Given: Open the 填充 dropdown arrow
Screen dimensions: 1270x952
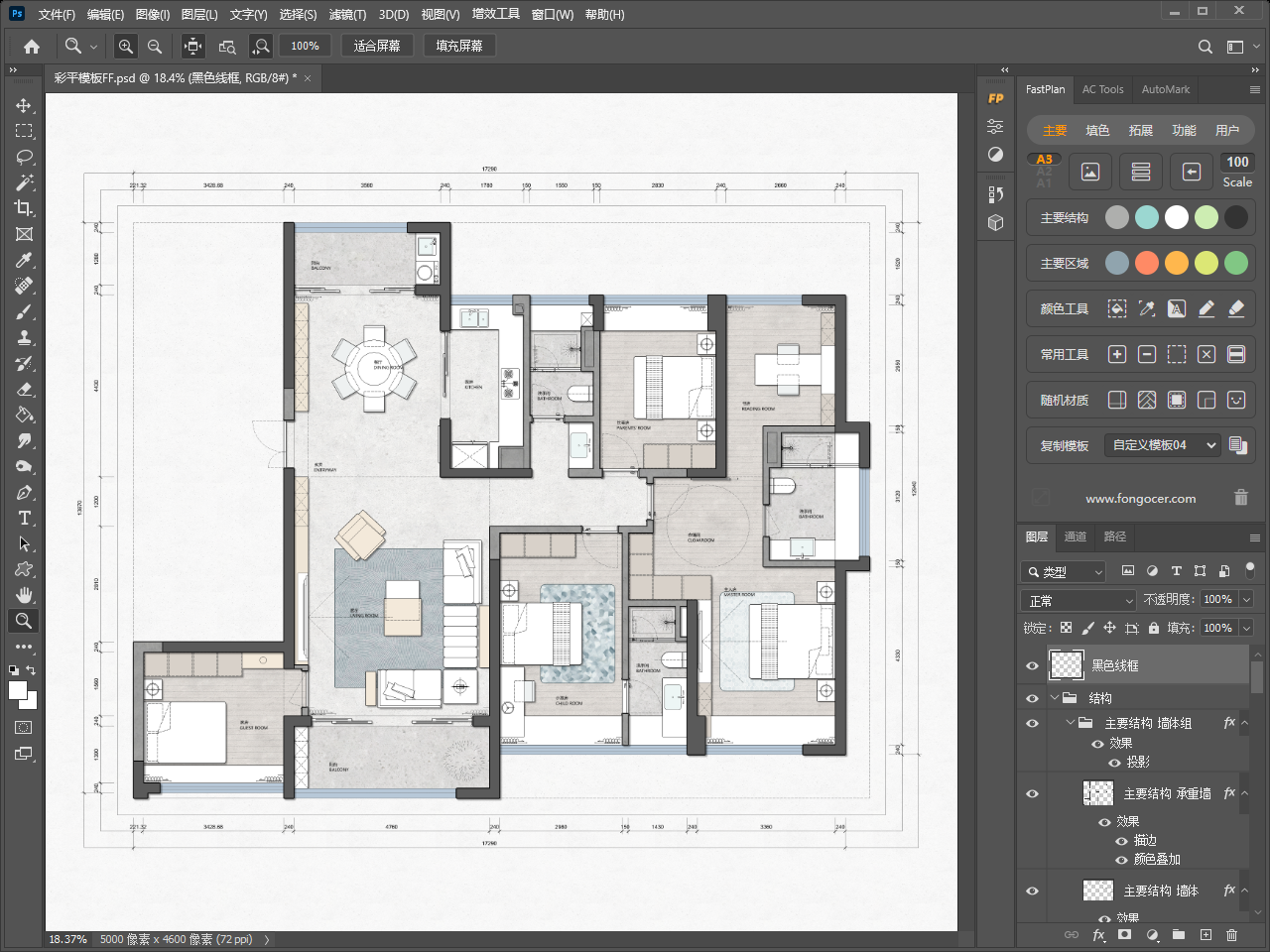Looking at the screenshot, I should pos(1246,628).
